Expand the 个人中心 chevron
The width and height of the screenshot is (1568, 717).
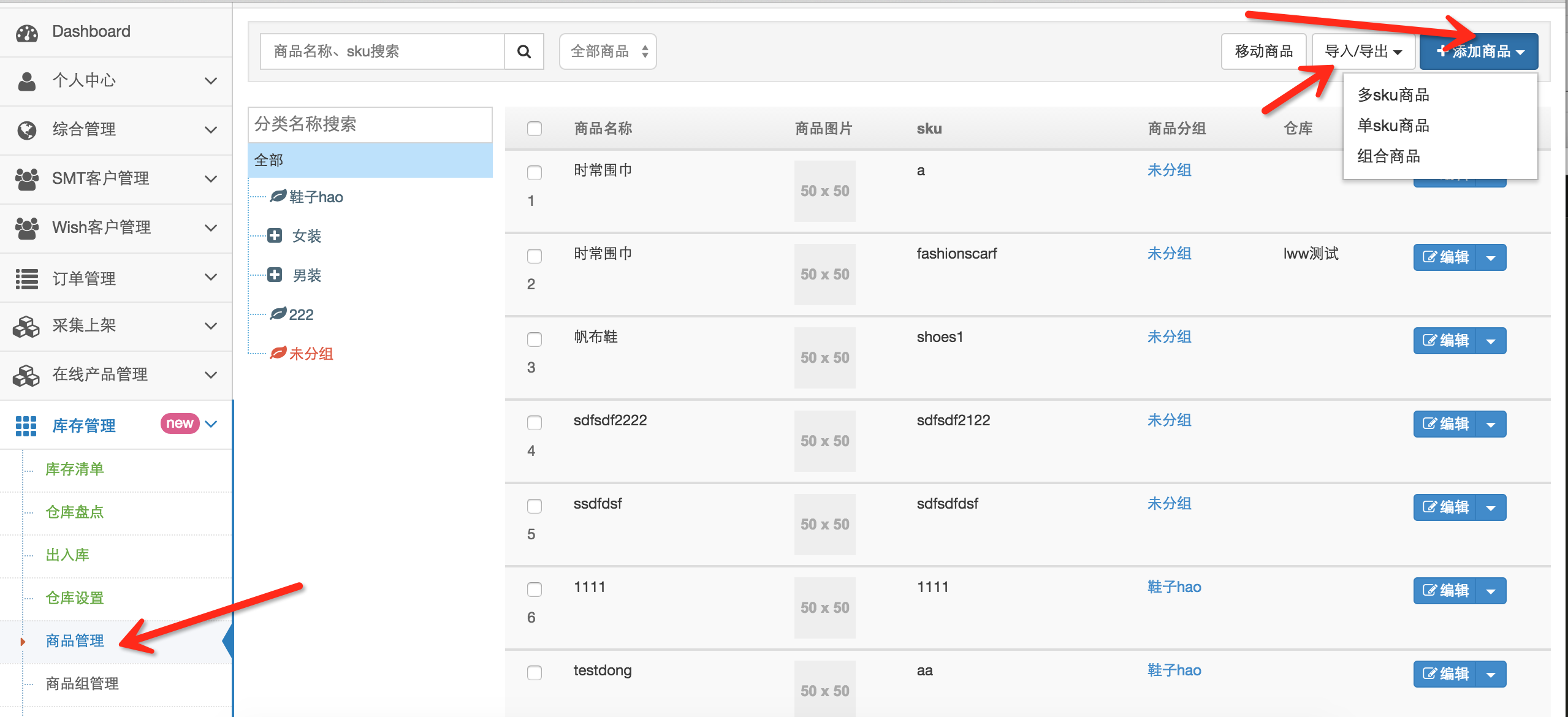(211, 81)
